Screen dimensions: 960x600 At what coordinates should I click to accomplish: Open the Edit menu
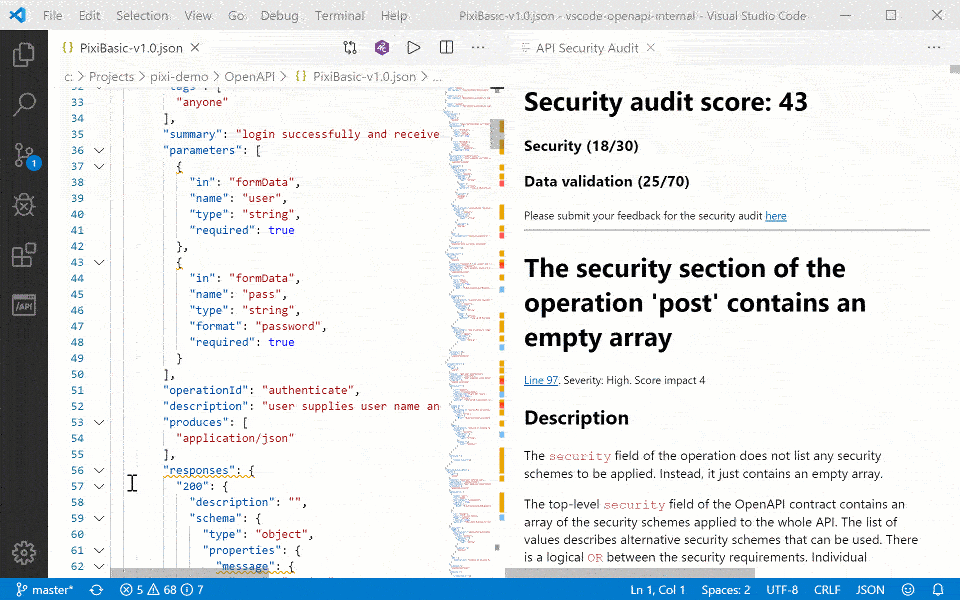(x=89, y=15)
